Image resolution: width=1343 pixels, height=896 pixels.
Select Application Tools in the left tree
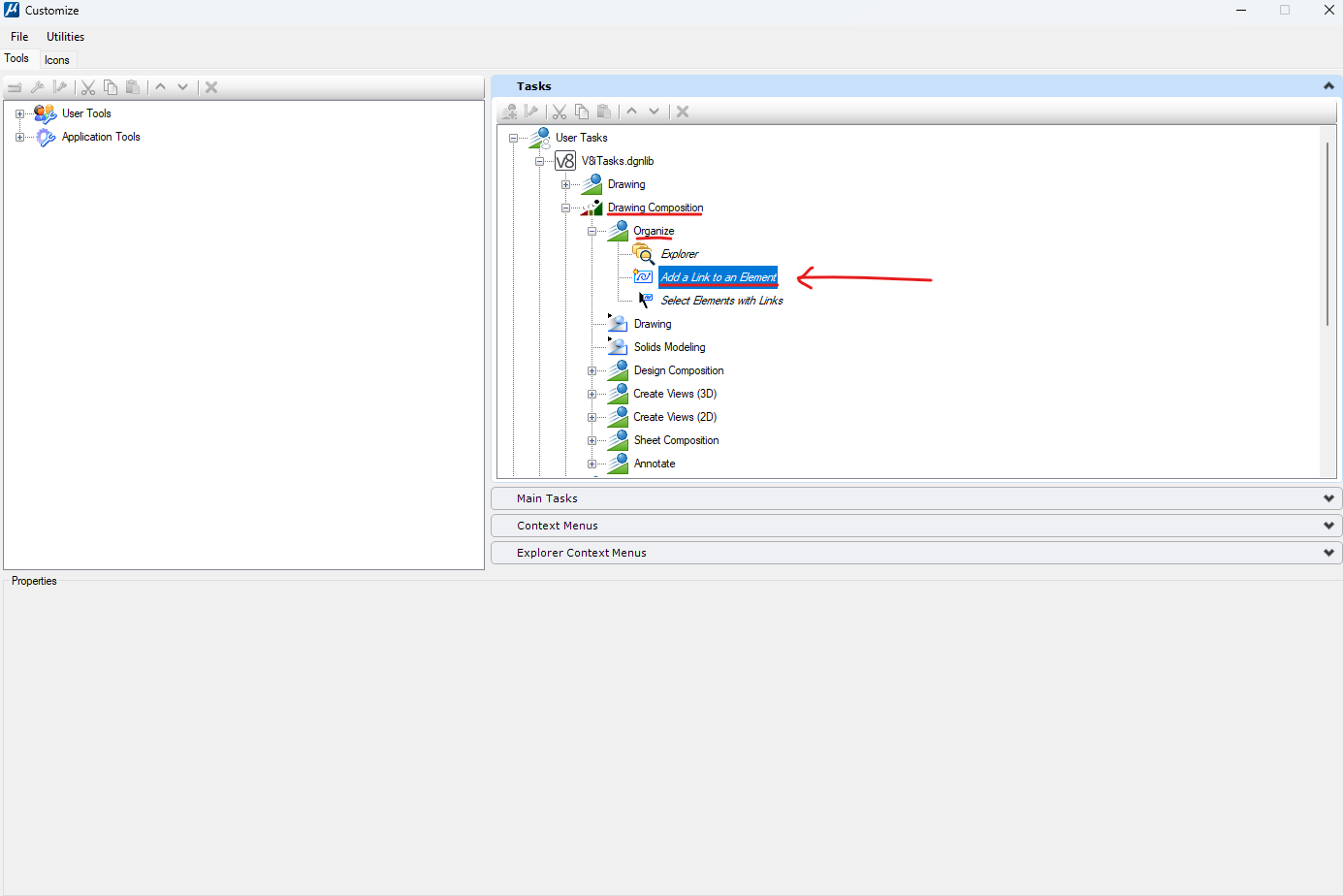[100, 136]
